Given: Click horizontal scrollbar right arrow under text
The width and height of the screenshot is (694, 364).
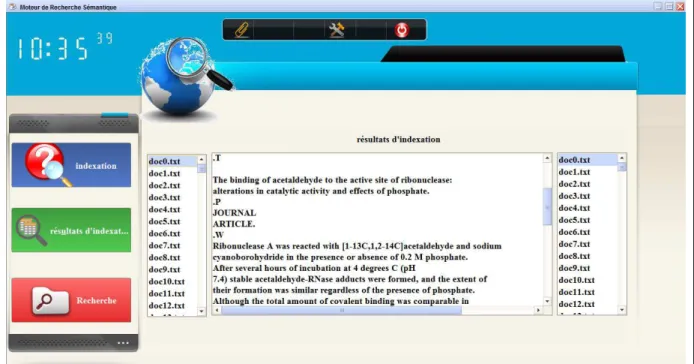Looking at the screenshot, I should pos(538,310).
